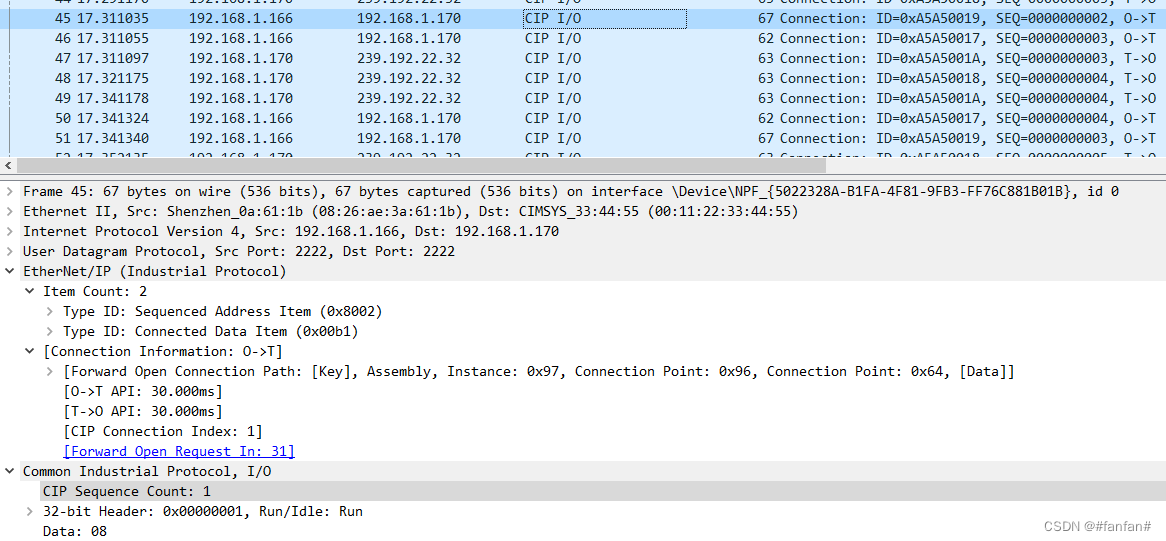Expand Connected Data Item (0x00b1)

pos(49,331)
